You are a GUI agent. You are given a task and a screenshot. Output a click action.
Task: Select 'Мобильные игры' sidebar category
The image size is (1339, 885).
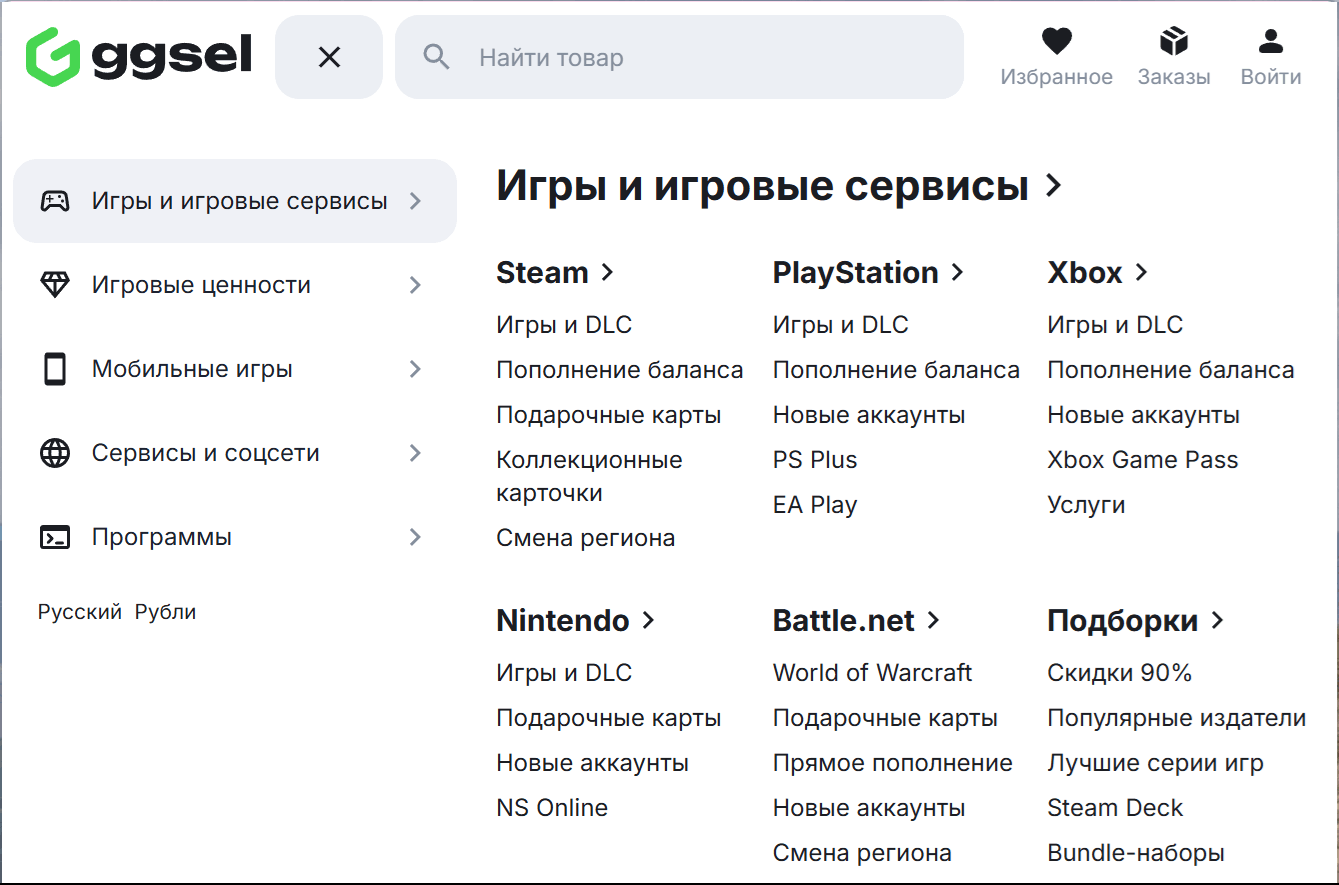235,369
